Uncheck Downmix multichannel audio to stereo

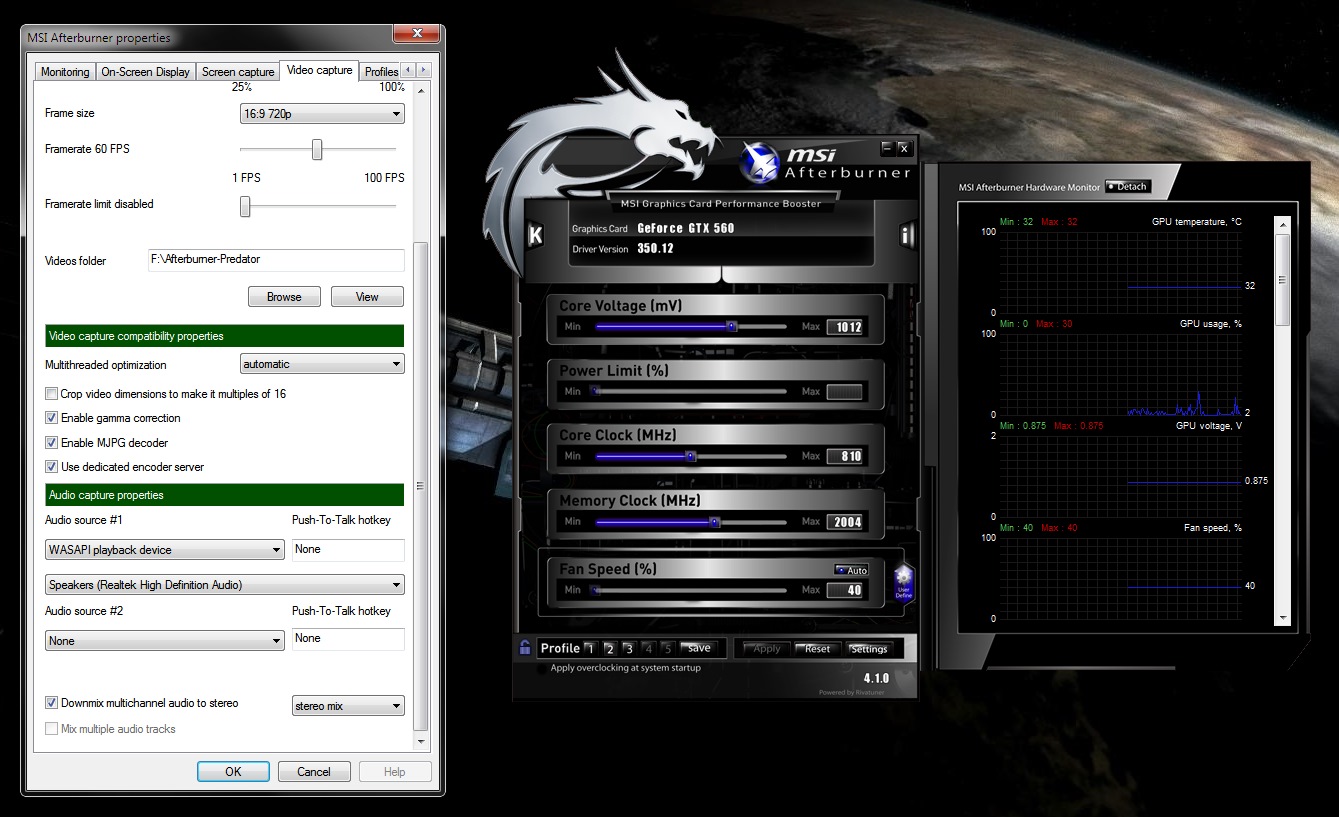[x=52, y=703]
